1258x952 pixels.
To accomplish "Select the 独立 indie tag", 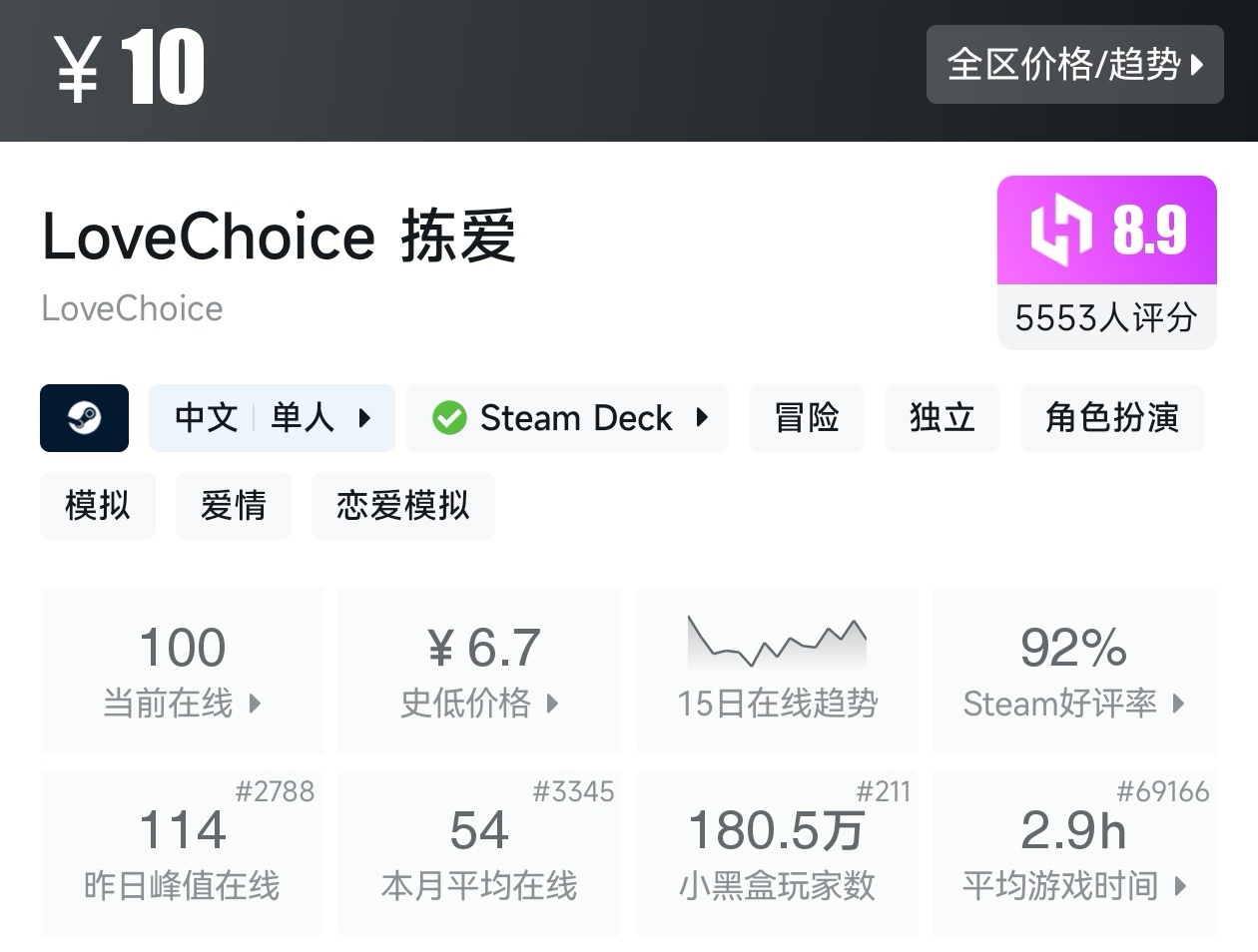I will (942, 418).
